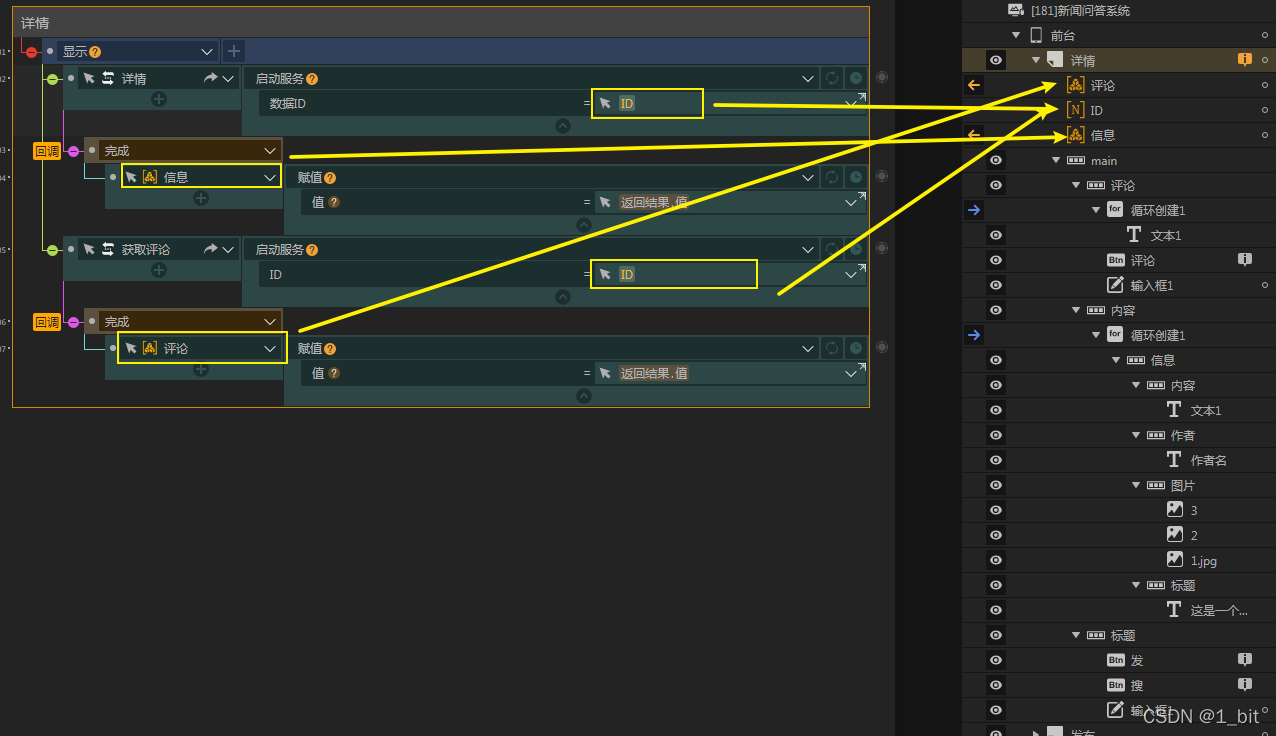The height and width of the screenshot is (736, 1276).
Task: Click blue right arrow beside first 循环创建1
Action: pyautogui.click(x=974, y=210)
